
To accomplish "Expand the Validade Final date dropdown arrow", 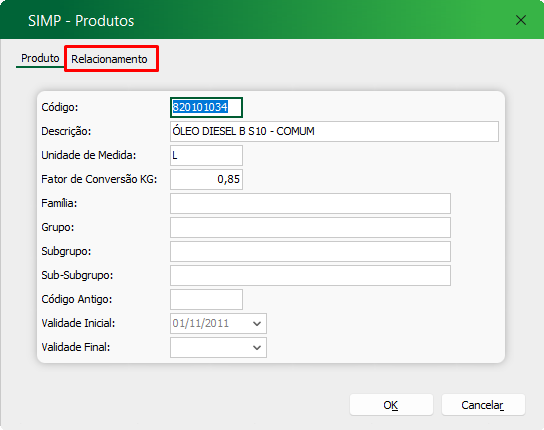I will tap(257, 347).
